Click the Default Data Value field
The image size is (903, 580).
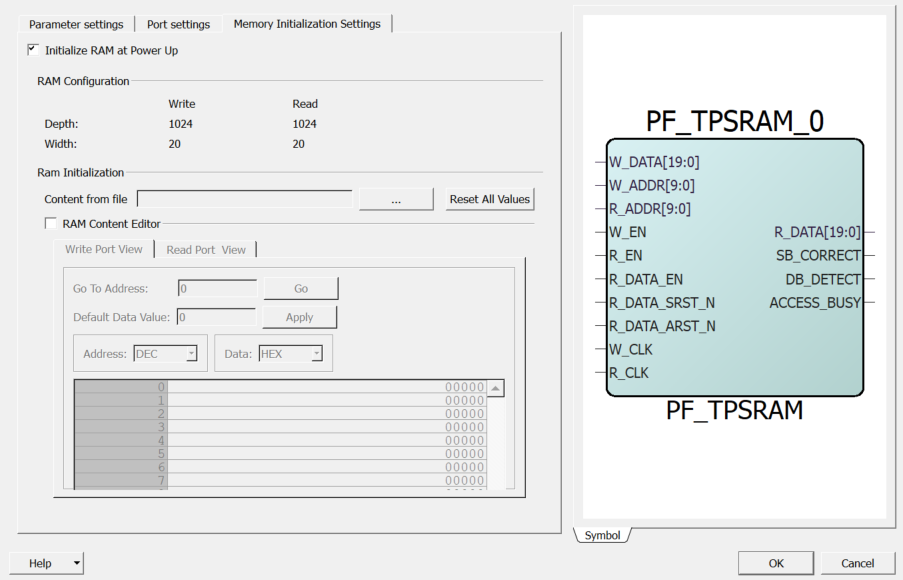(x=217, y=317)
